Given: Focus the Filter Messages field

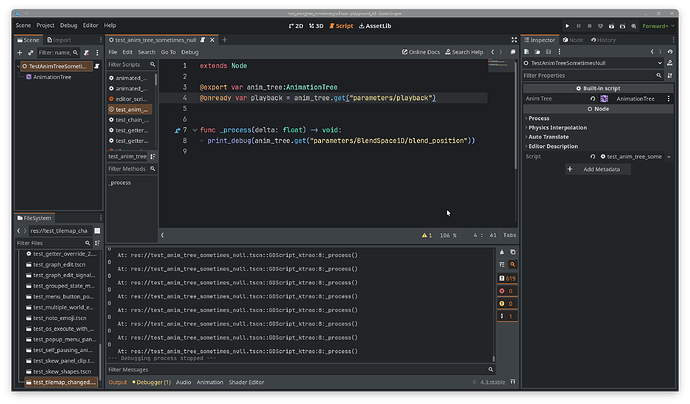Looking at the screenshot, I should (x=301, y=370).
